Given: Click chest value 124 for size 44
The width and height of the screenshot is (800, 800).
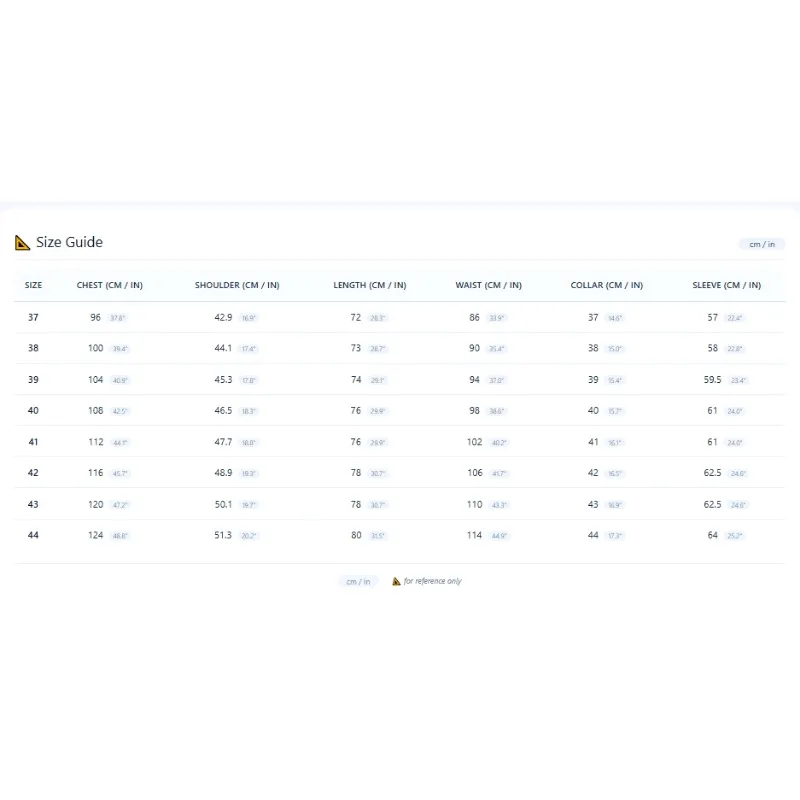Looking at the screenshot, I should pos(95,535).
